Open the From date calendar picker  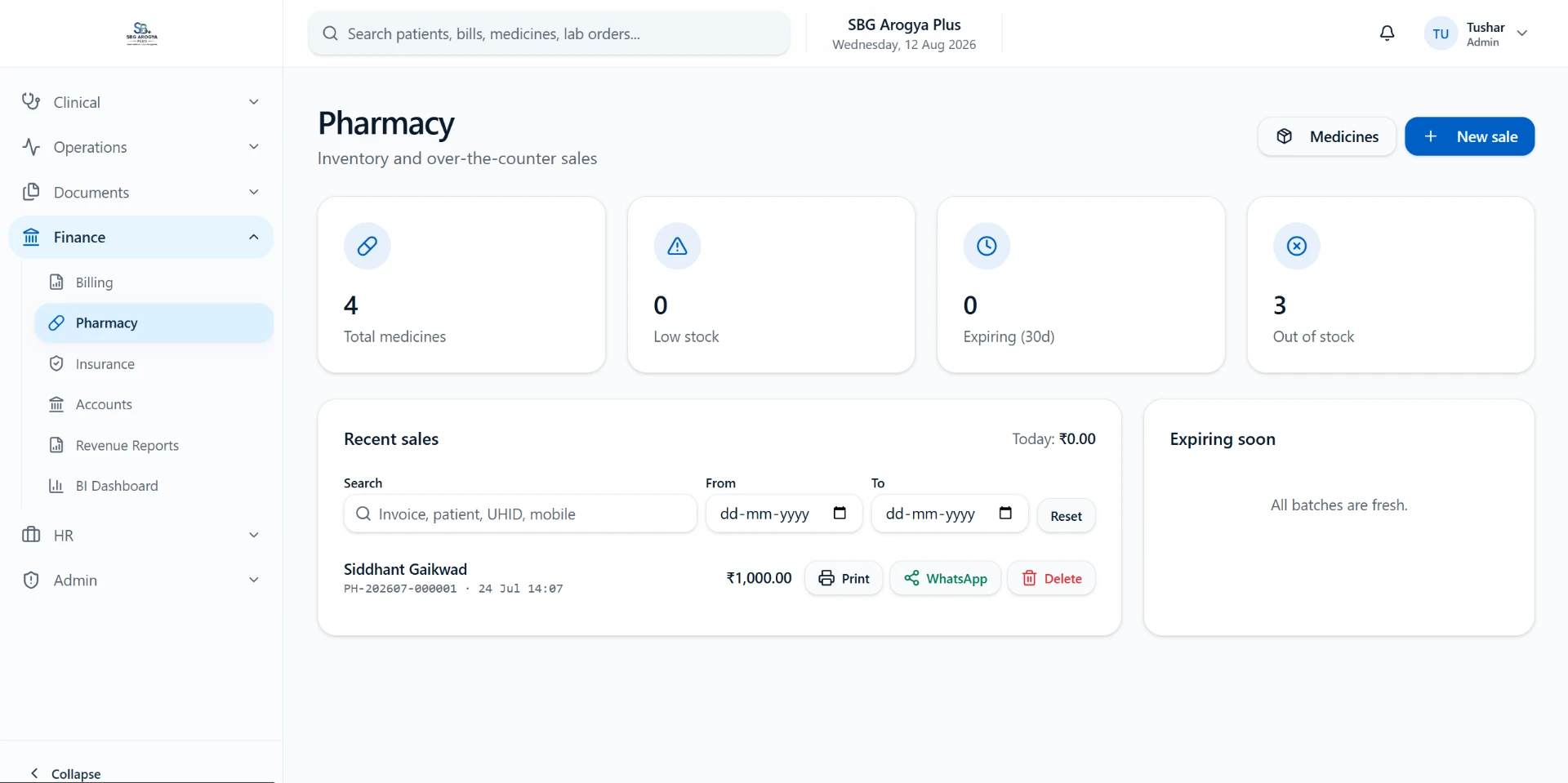click(840, 513)
